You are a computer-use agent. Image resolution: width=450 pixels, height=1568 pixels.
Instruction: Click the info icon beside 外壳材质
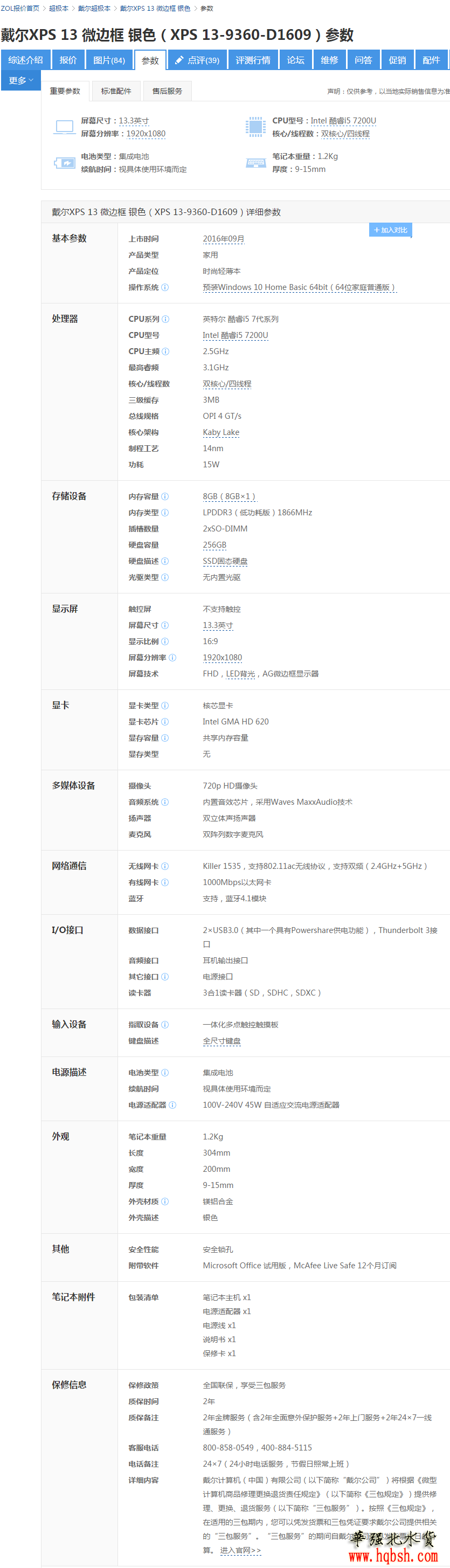coord(165,1201)
